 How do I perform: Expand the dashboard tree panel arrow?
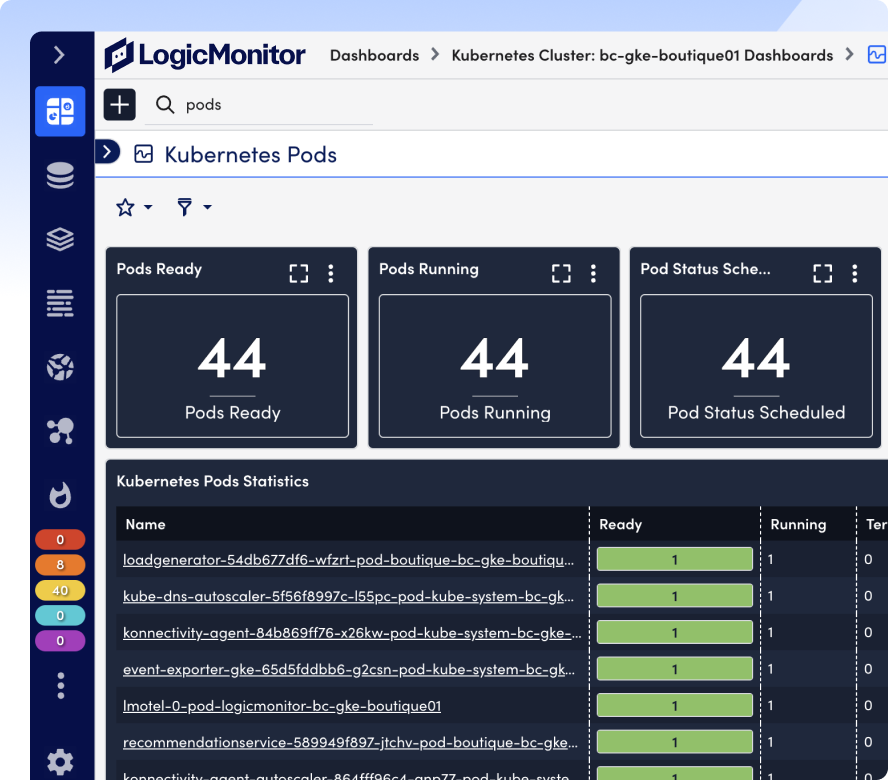pyautogui.click(x=107, y=152)
